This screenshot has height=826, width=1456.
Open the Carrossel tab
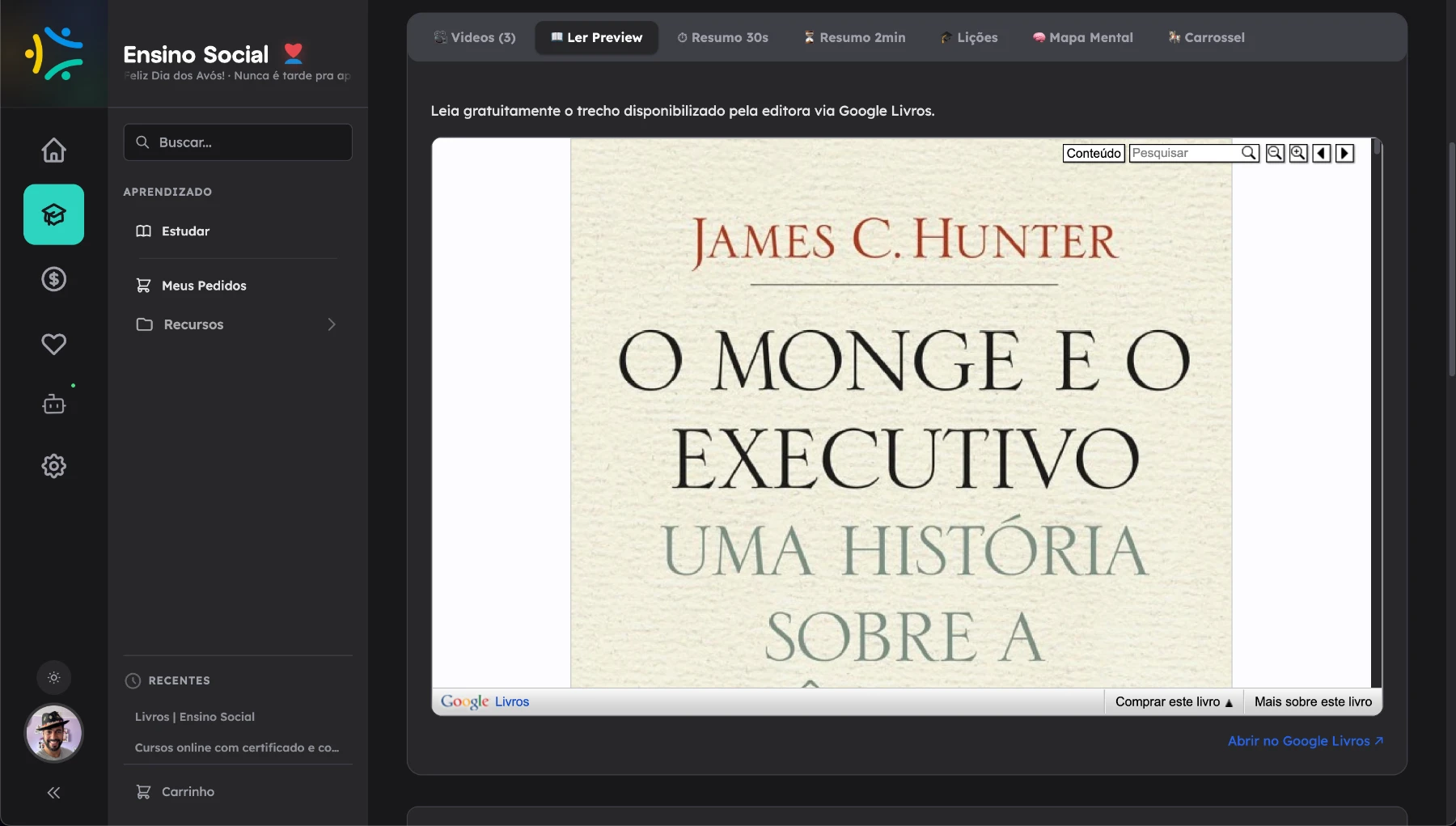pos(1206,37)
